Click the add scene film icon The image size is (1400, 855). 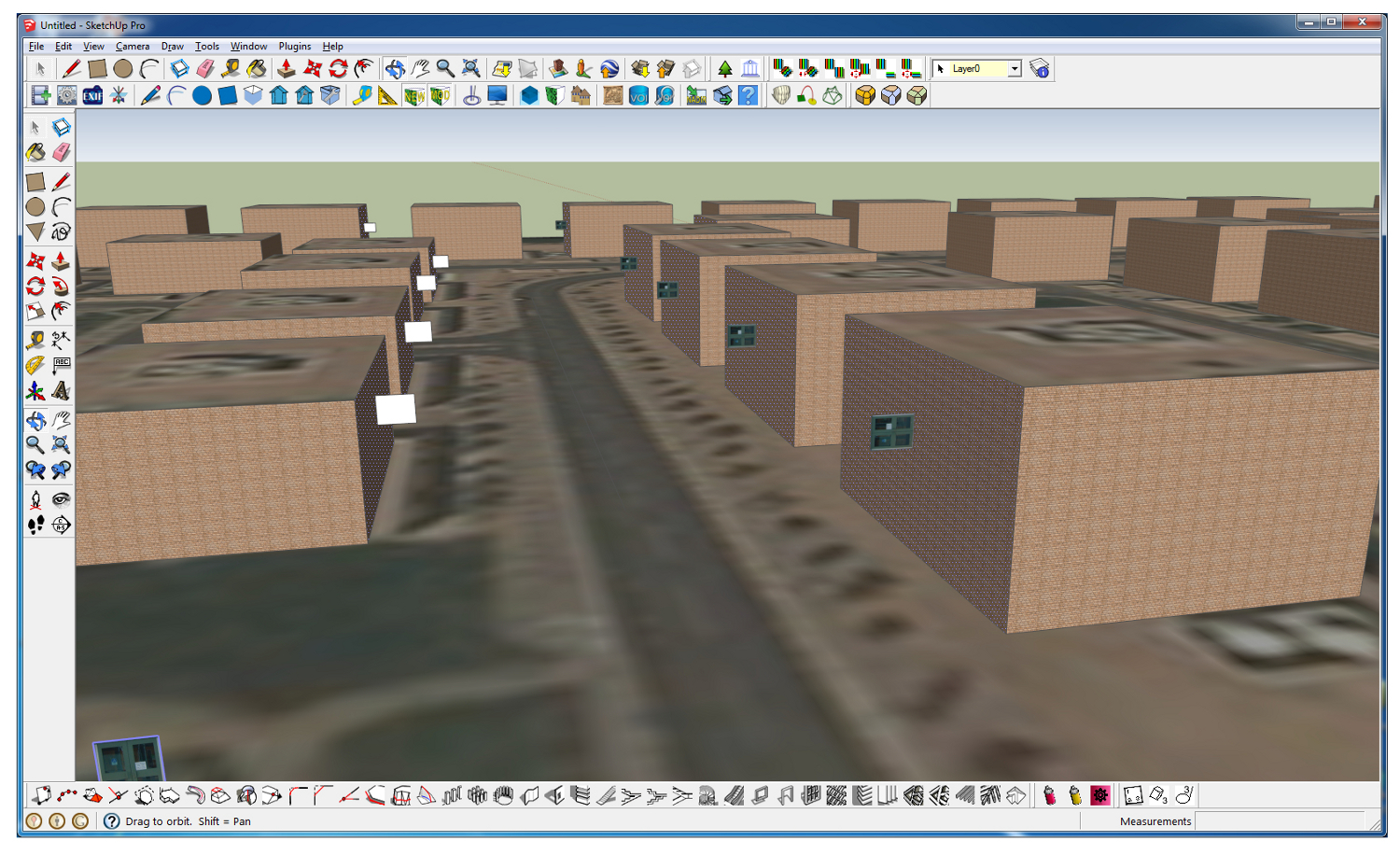40,95
